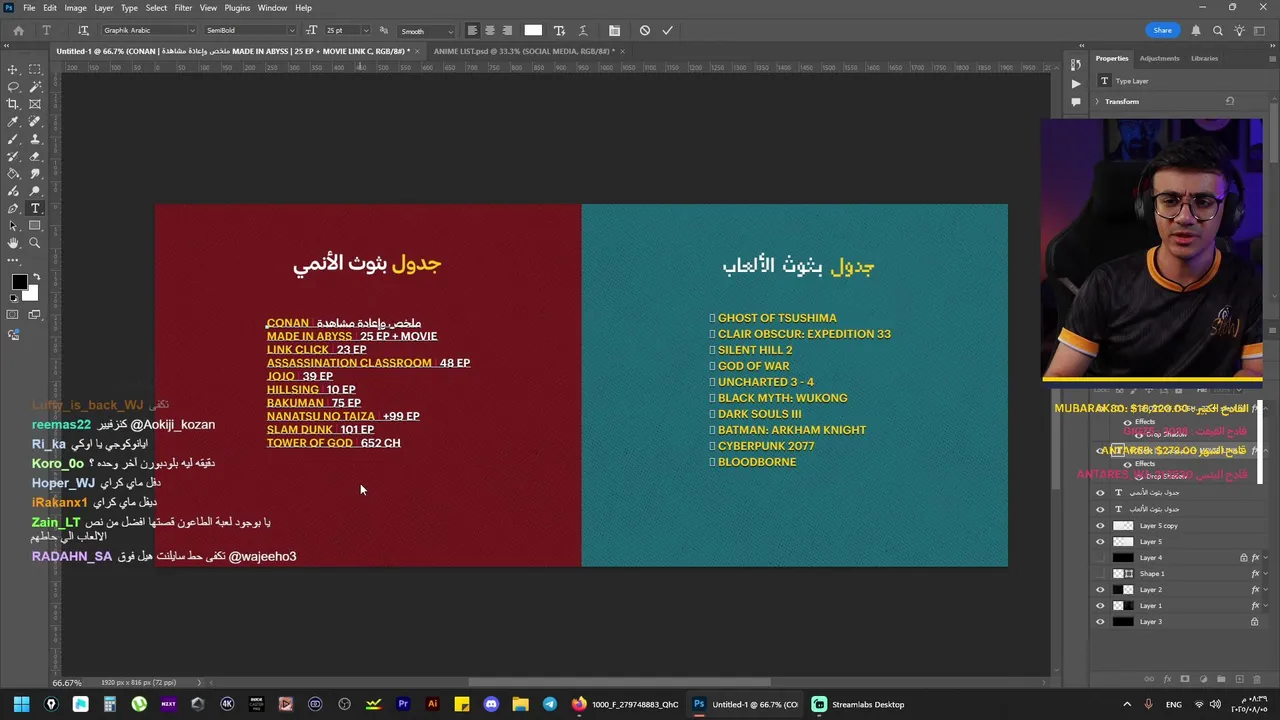Screen dimensions: 1280x720
Task: Select the Eraser tool
Action: click(x=35, y=156)
